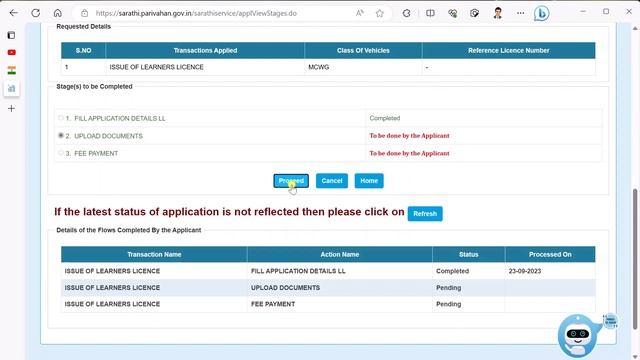Image resolution: width=640 pixels, height=360 pixels.
Task: Open the chatbot robot assistant
Action: click(x=578, y=336)
